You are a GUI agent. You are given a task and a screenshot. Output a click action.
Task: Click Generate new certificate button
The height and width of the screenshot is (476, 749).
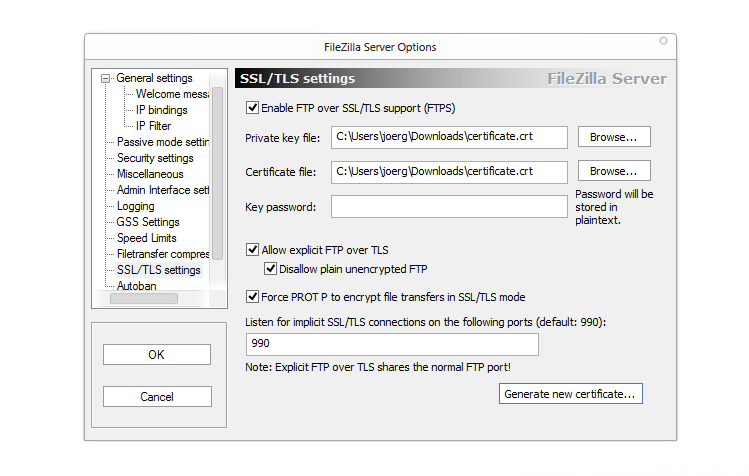(571, 394)
